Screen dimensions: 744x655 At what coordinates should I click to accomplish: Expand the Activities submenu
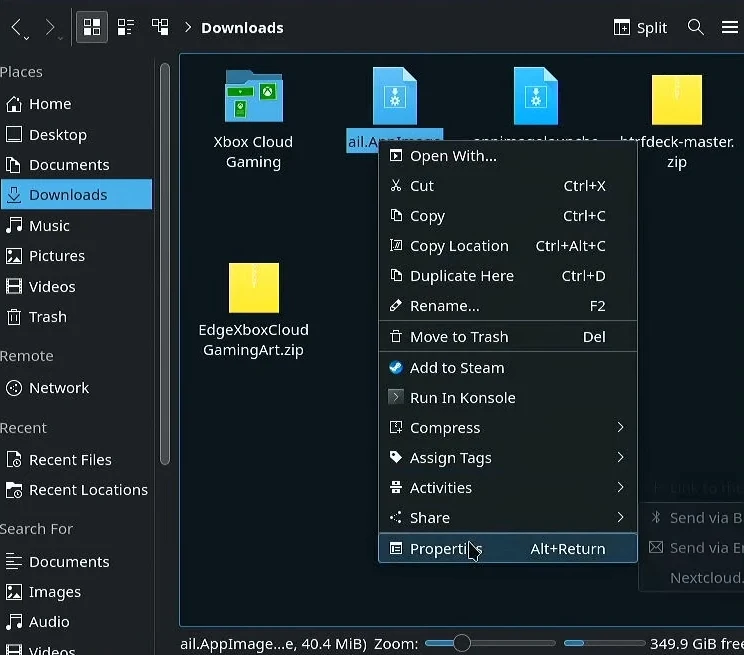507,487
